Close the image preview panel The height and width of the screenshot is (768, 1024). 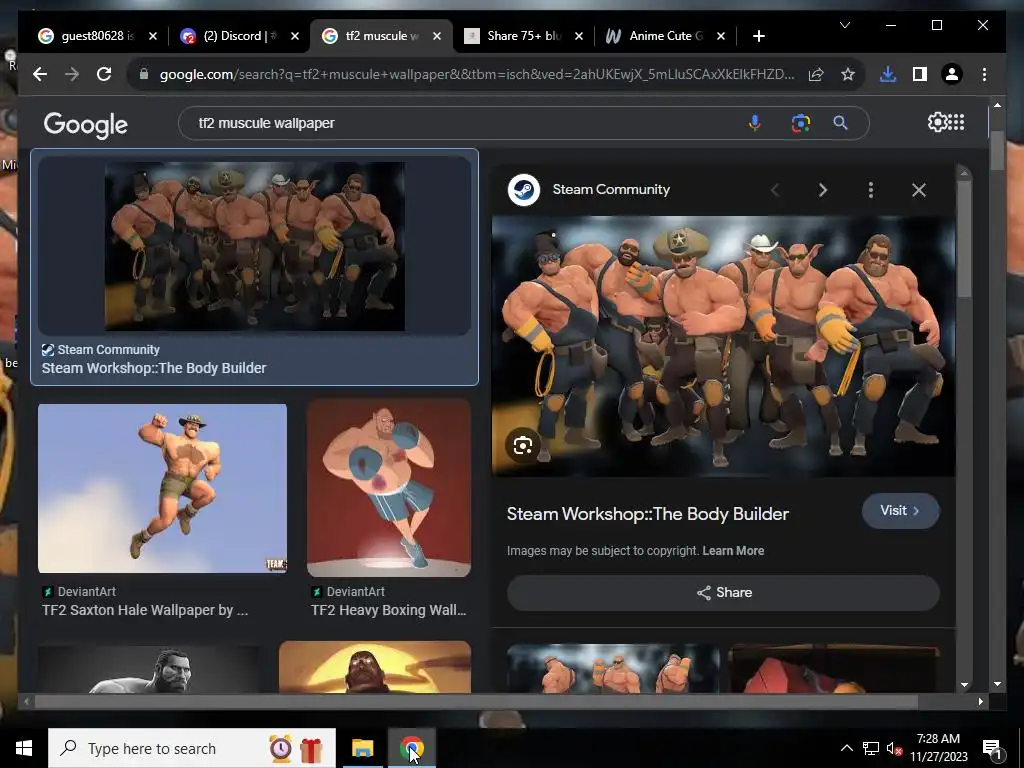919,190
